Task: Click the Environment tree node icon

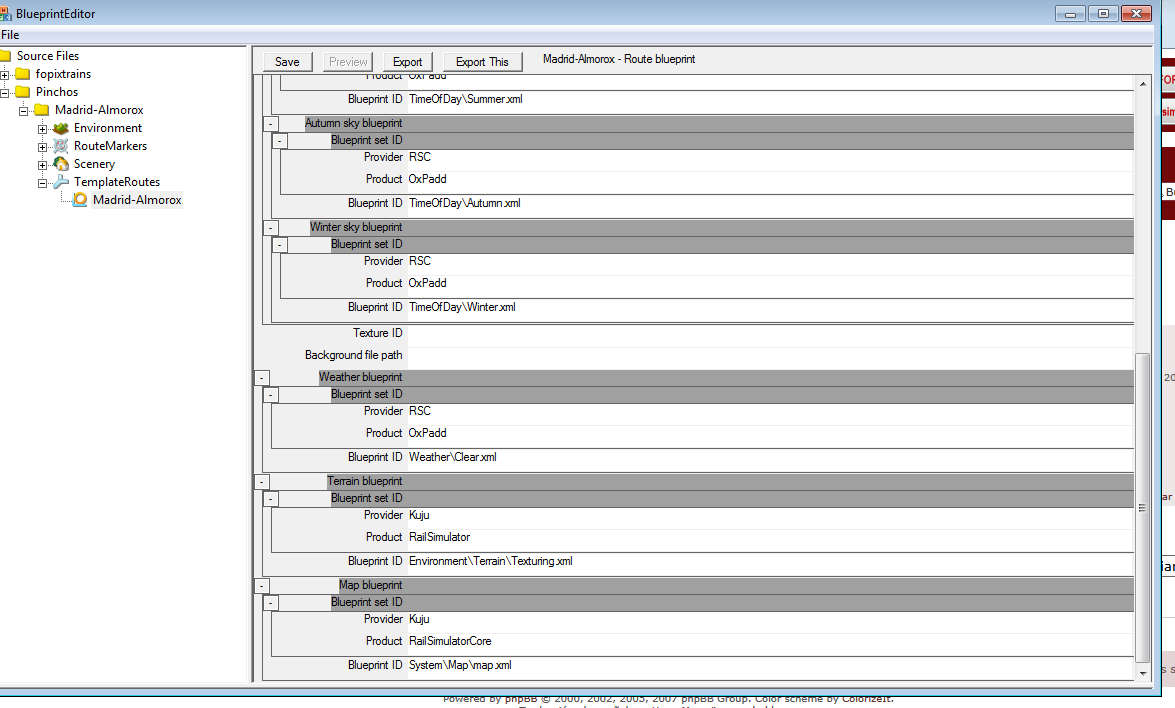Action: [61, 128]
